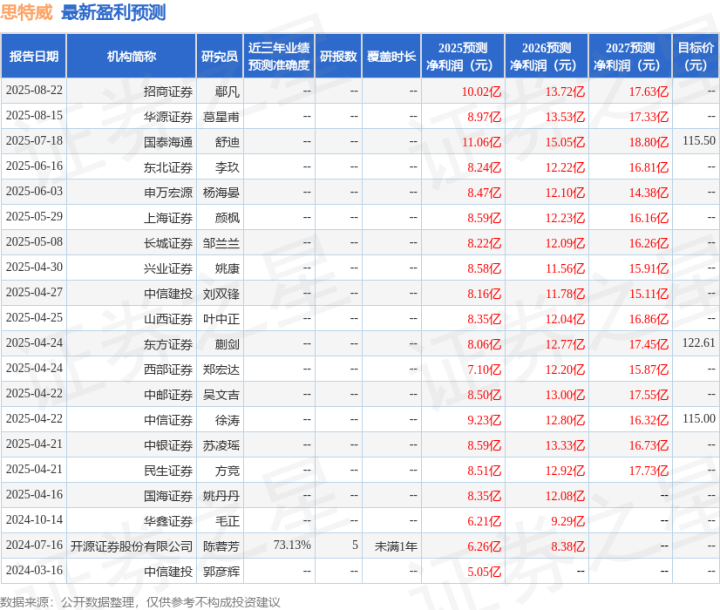720x610 pixels.
Task: Select the target price 122.61
Action: (699, 343)
